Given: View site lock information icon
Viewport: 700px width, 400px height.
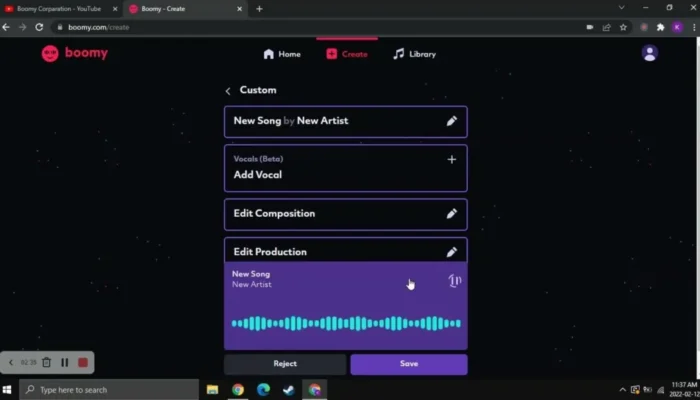Looking at the screenshot, I should click(x=60, y=27).
